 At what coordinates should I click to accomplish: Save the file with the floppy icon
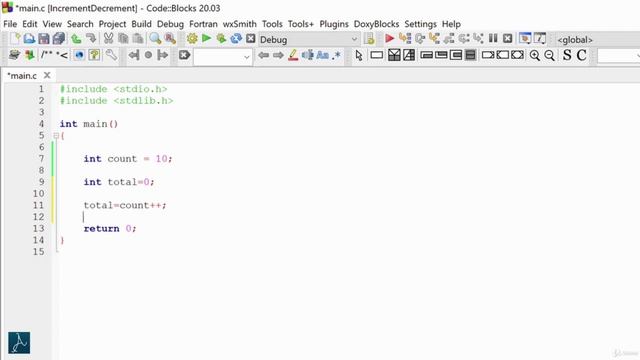coord(44,39)
